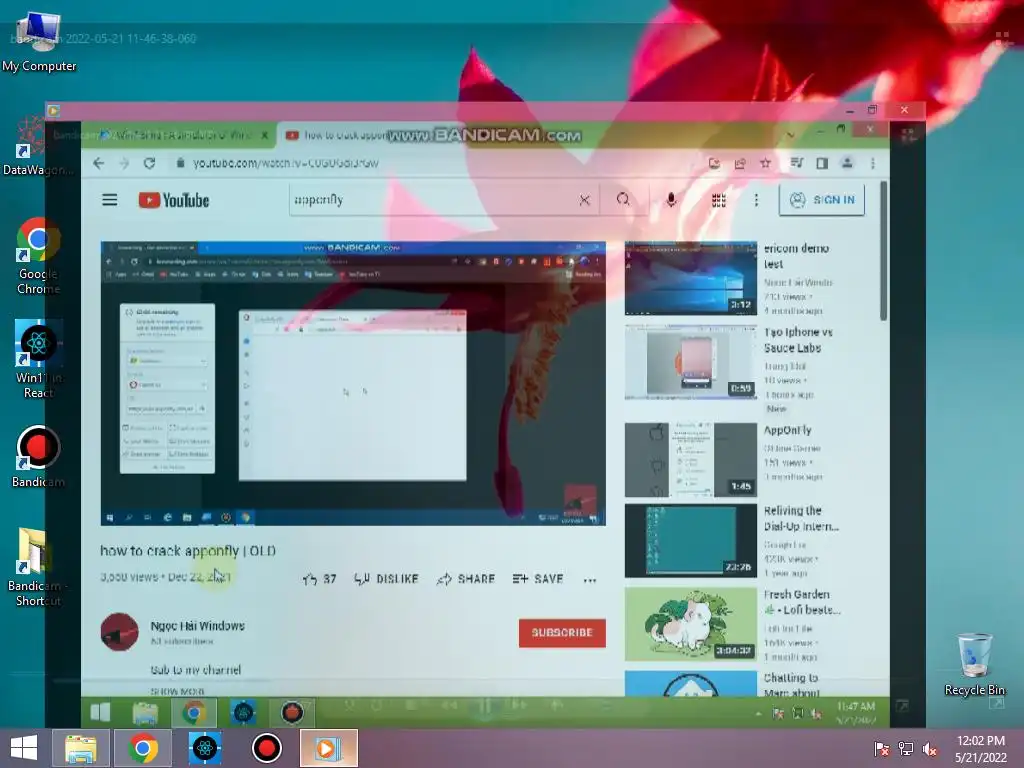
Task: Click 'ericom demo test' title text
Action: tap(797, 256)
